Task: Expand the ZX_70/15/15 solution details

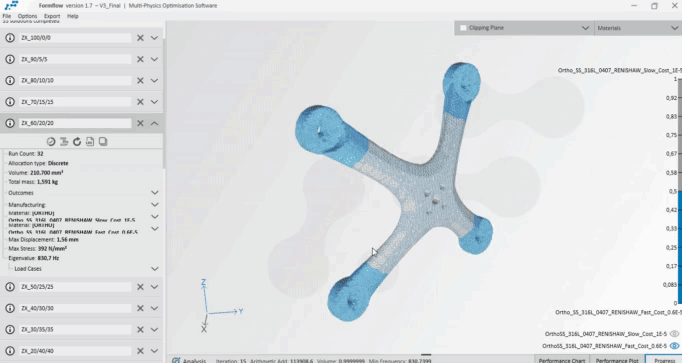Action: pyautogui.click(x=154, y=102)
